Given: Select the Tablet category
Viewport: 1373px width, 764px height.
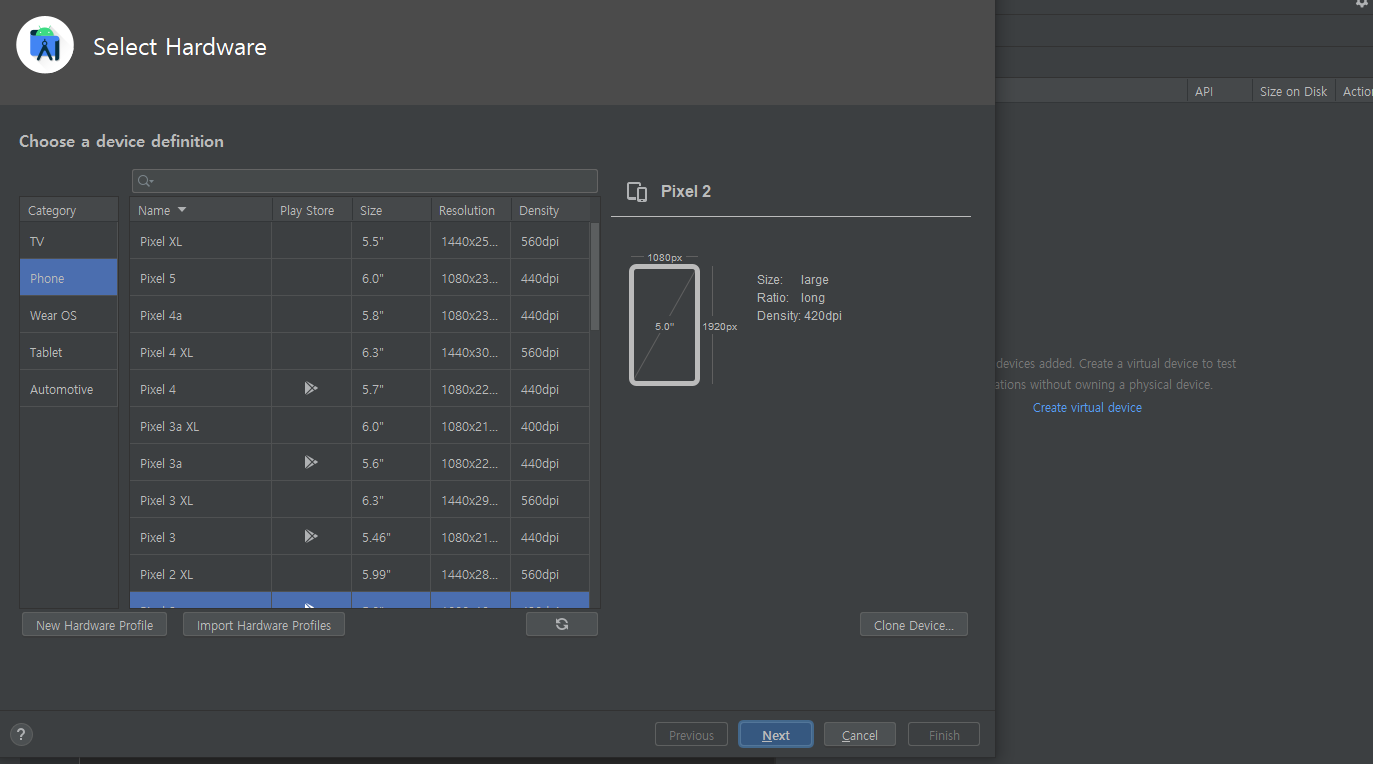Looking at the screenshot, I should click(69, 352).
